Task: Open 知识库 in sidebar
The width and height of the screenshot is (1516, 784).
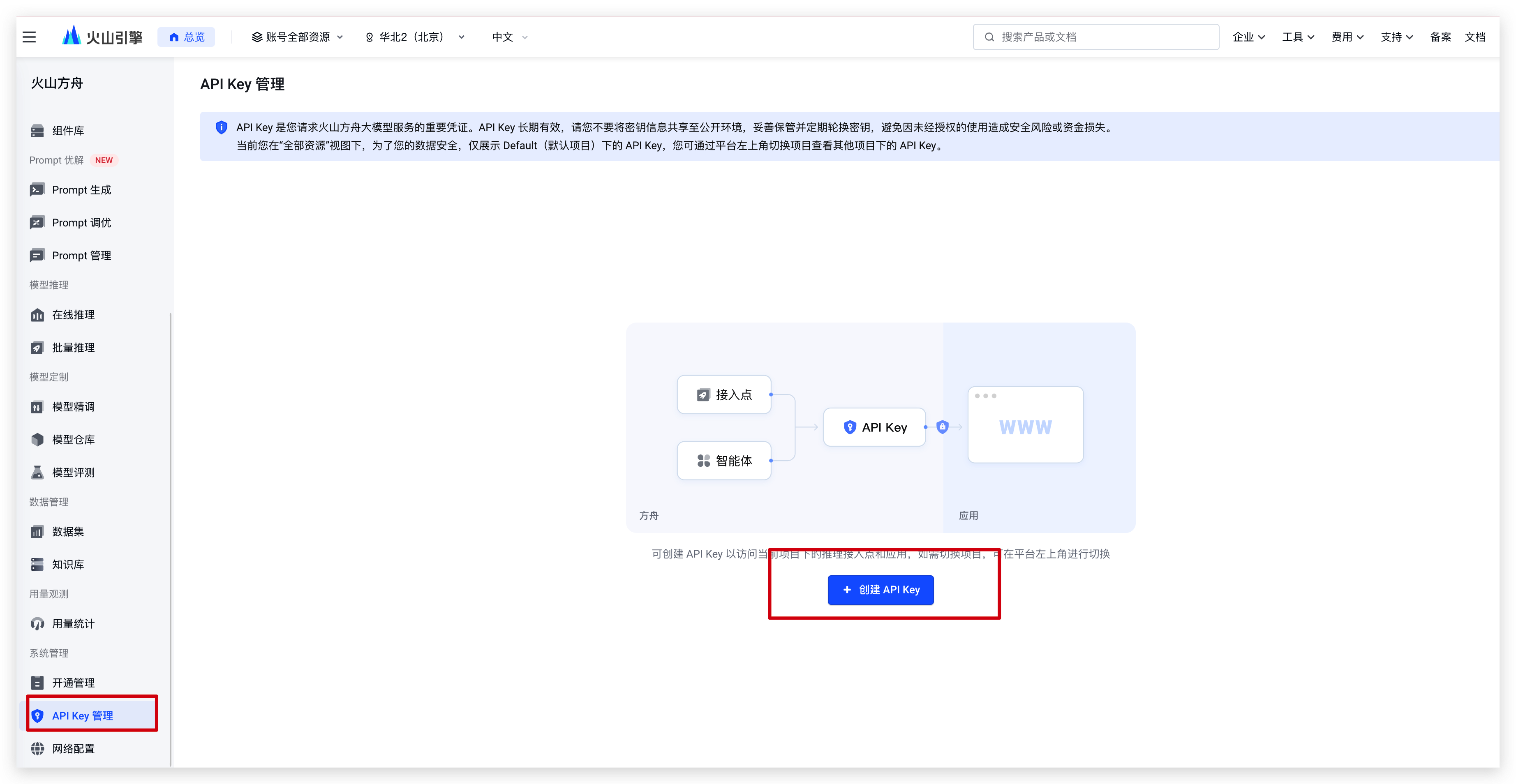Action: pos(68,565)
